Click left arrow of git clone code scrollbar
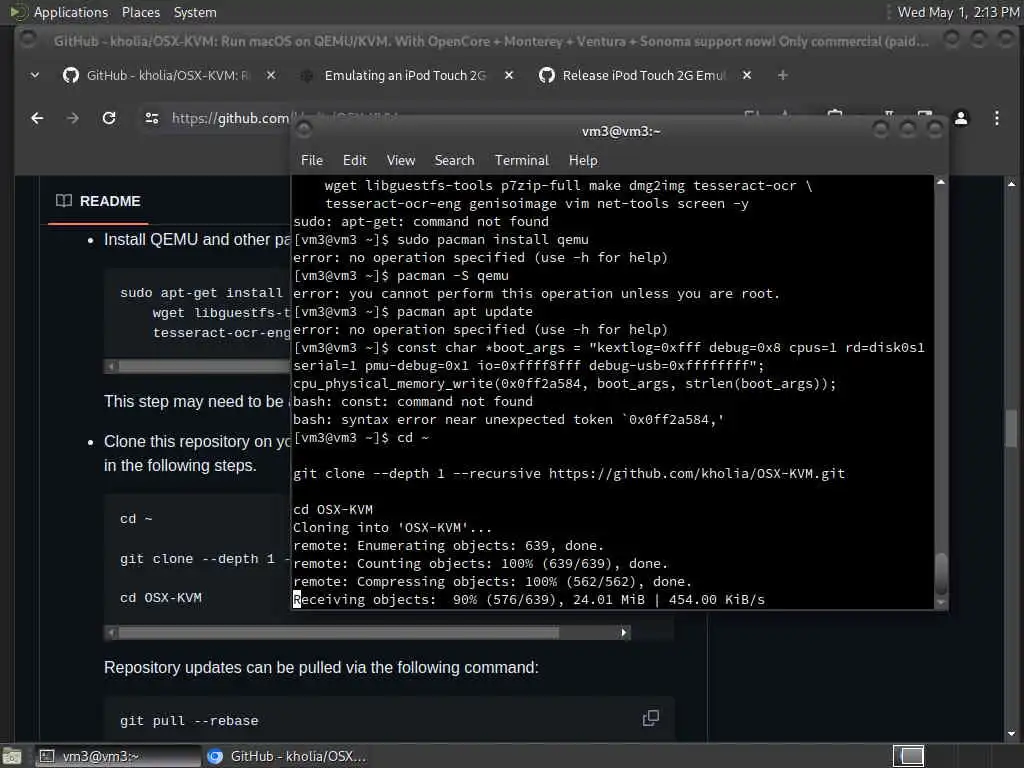Screen dimensions: 1024x768 (111, 633)
